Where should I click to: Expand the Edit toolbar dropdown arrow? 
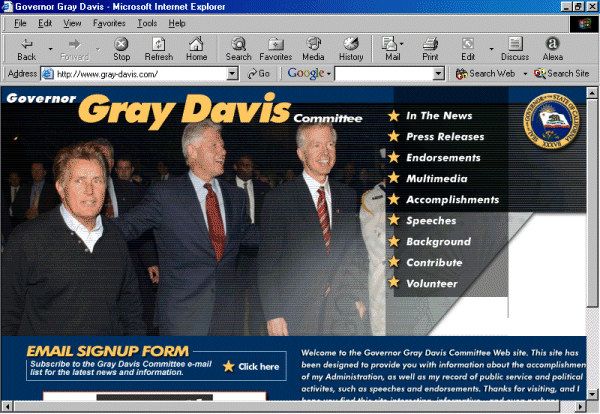coord(491,49)
